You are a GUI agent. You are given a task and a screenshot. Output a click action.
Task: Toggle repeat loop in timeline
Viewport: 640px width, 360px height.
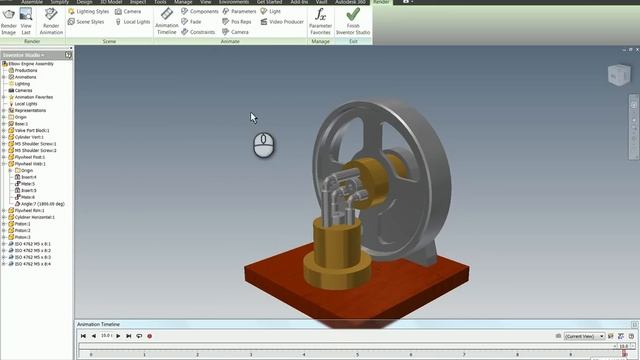tap(139, 336)
